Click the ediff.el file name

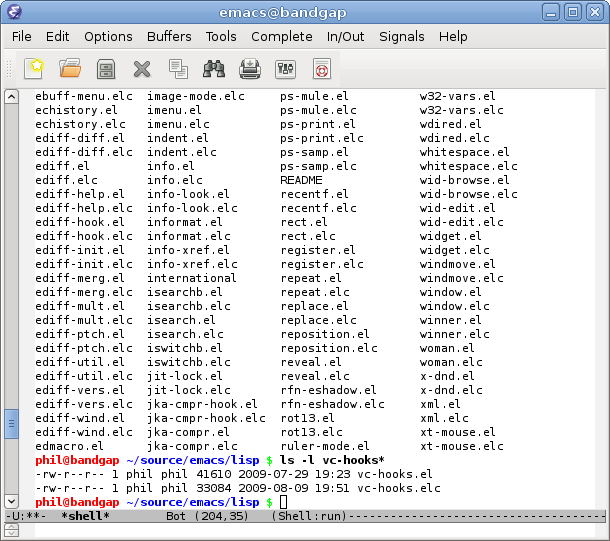[62, 166]
